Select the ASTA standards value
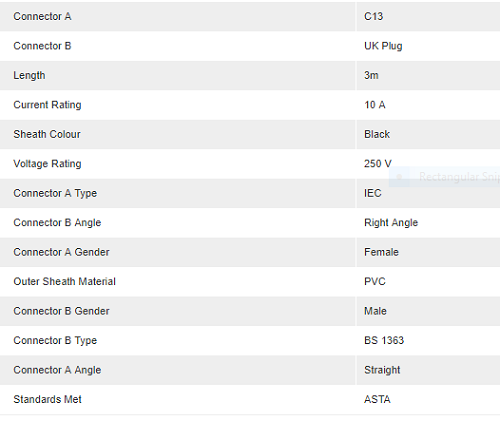This screenshot has width=500, height=421. point(377,399)
